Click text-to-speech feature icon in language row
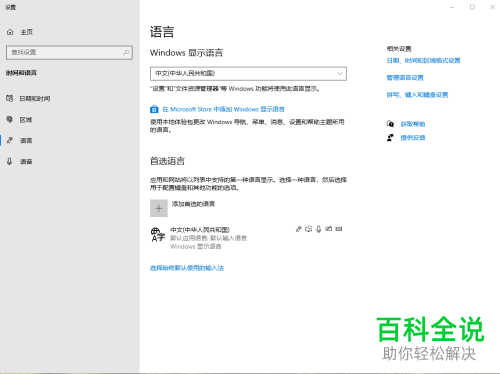500x374 pixels. (x=309, y=229)
